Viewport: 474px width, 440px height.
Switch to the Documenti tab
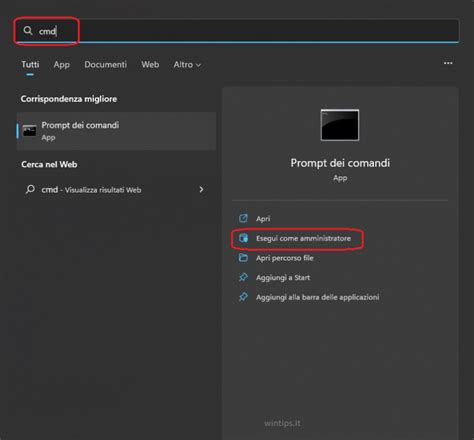[105, 65]
